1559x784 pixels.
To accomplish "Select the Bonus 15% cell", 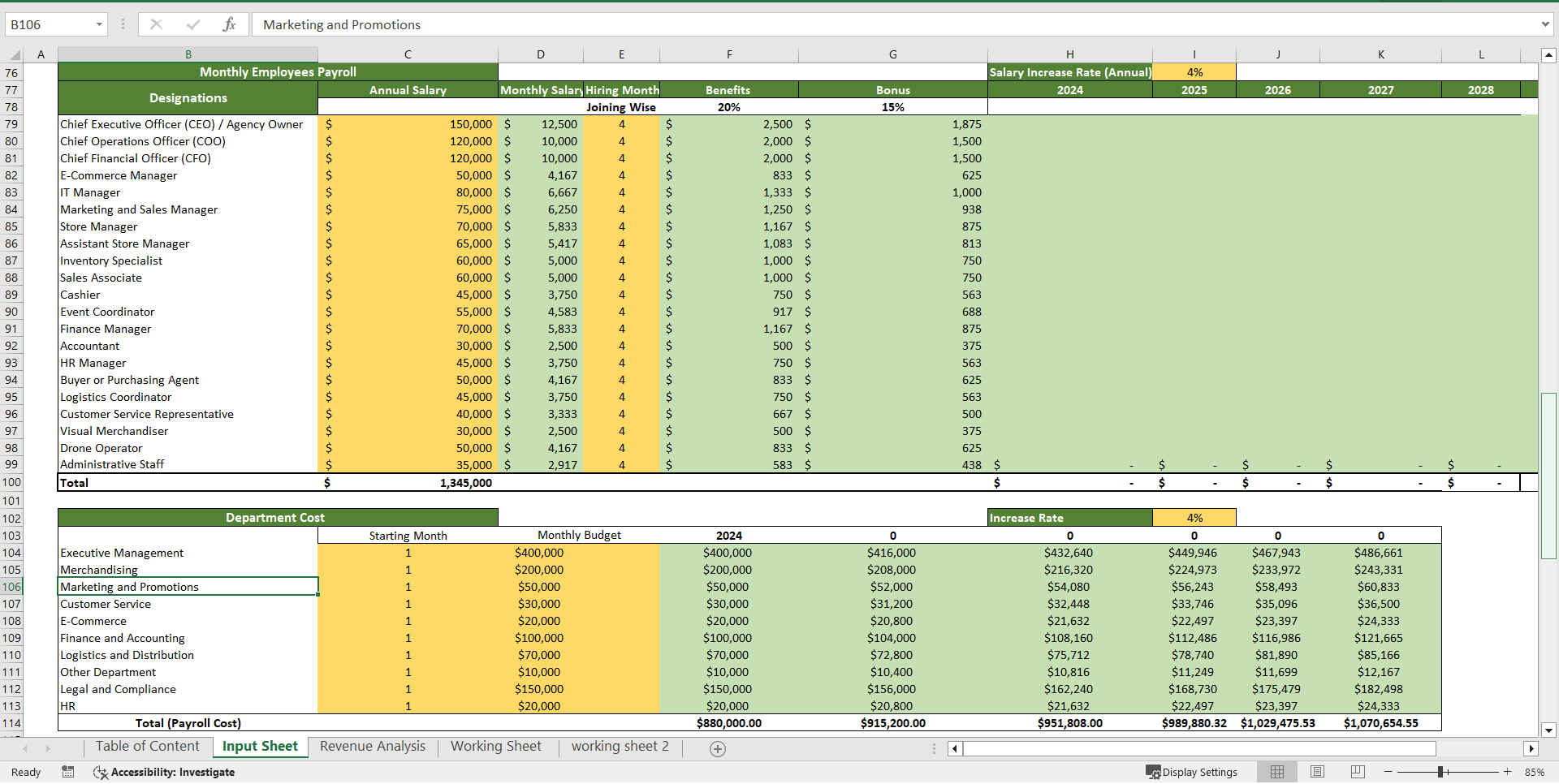I will point(892,107).
